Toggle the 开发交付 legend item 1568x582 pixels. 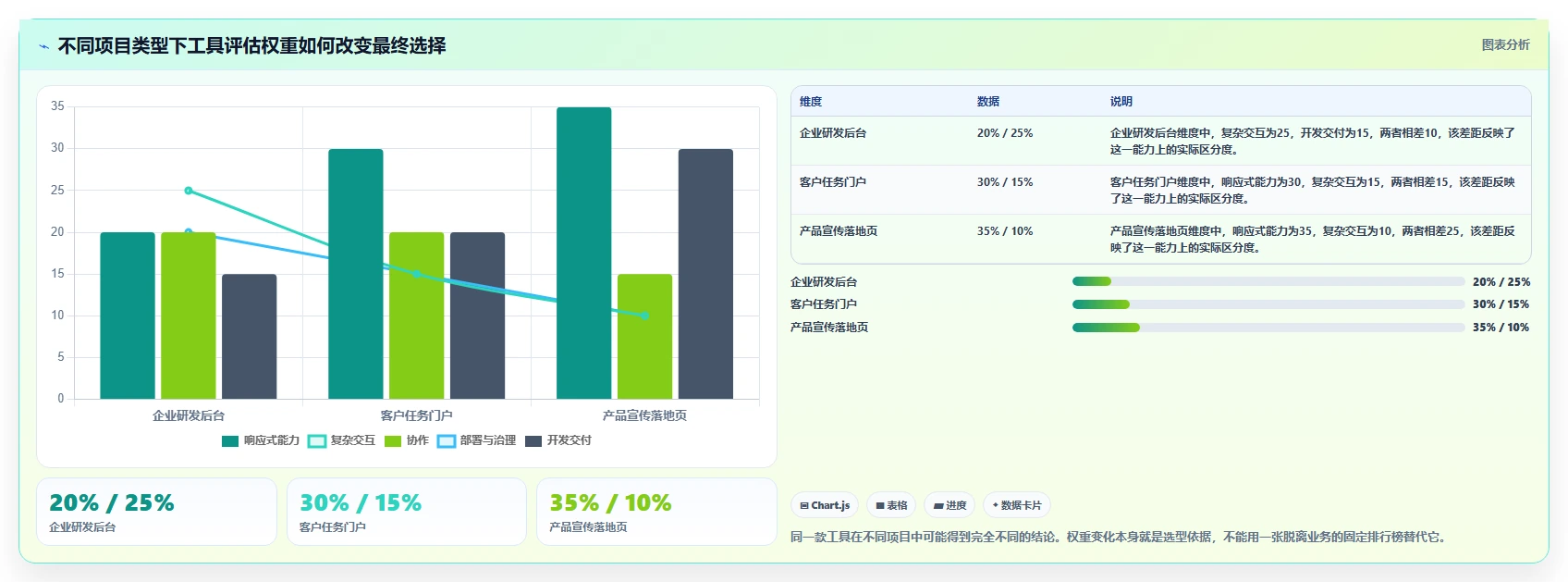pos(558,440)
